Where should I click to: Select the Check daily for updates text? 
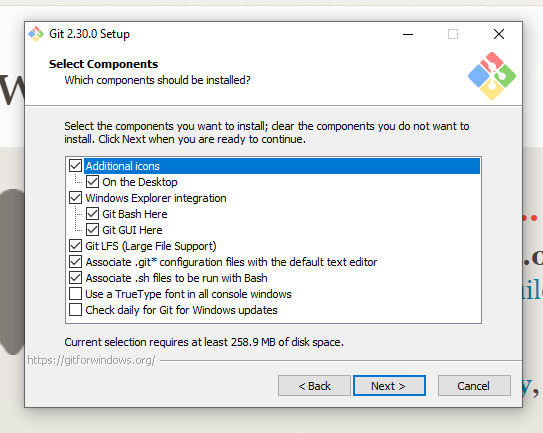(x=181, y=310)
